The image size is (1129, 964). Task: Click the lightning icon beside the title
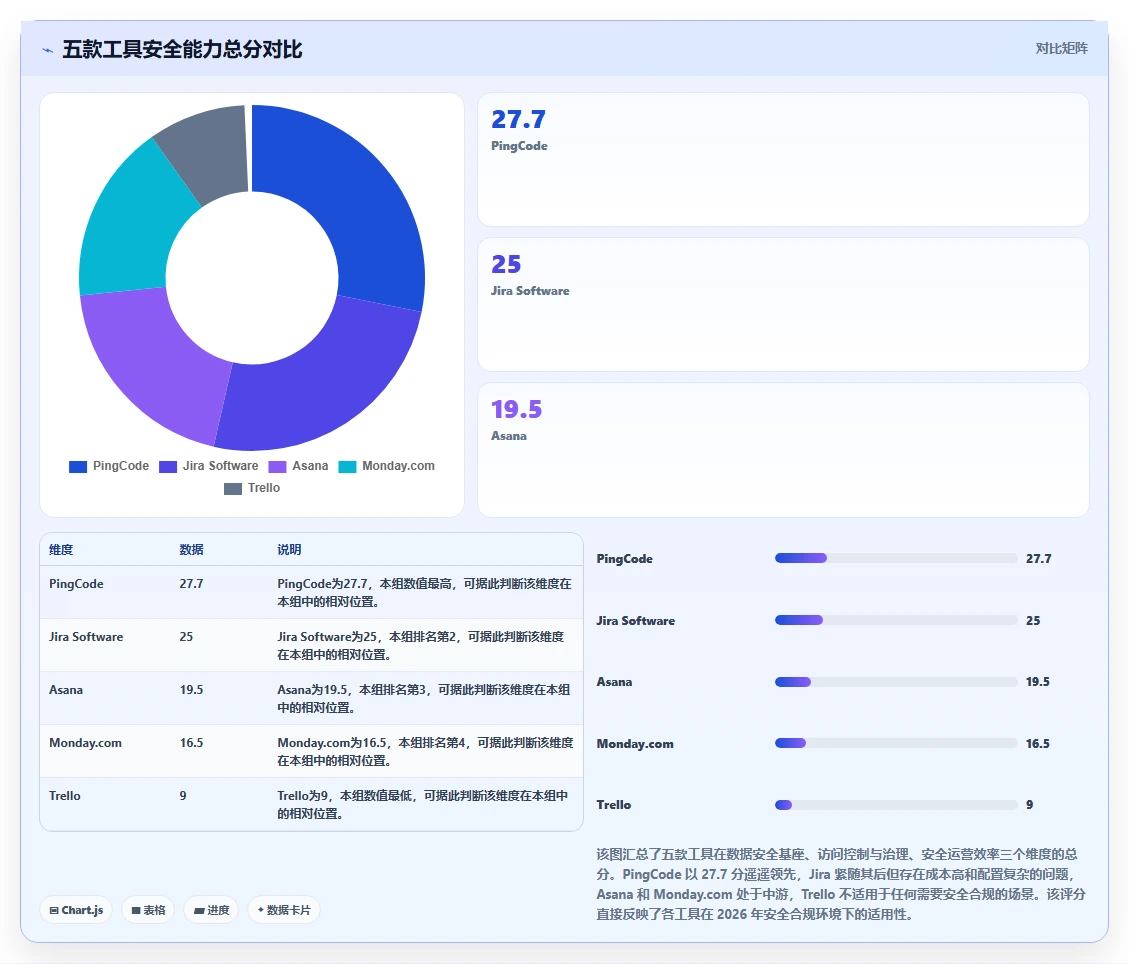click(48, 50)
